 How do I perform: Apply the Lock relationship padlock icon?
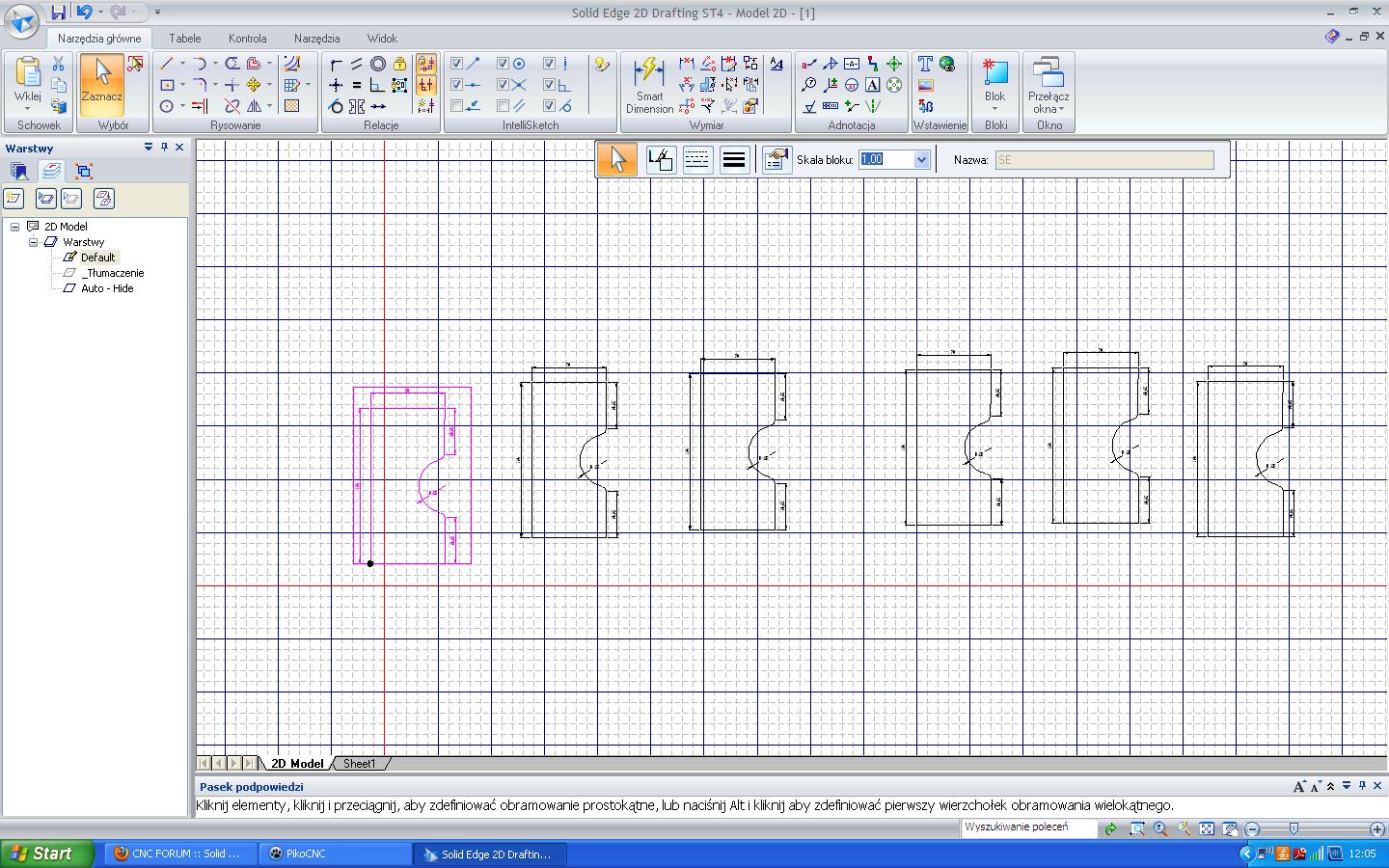399,64
